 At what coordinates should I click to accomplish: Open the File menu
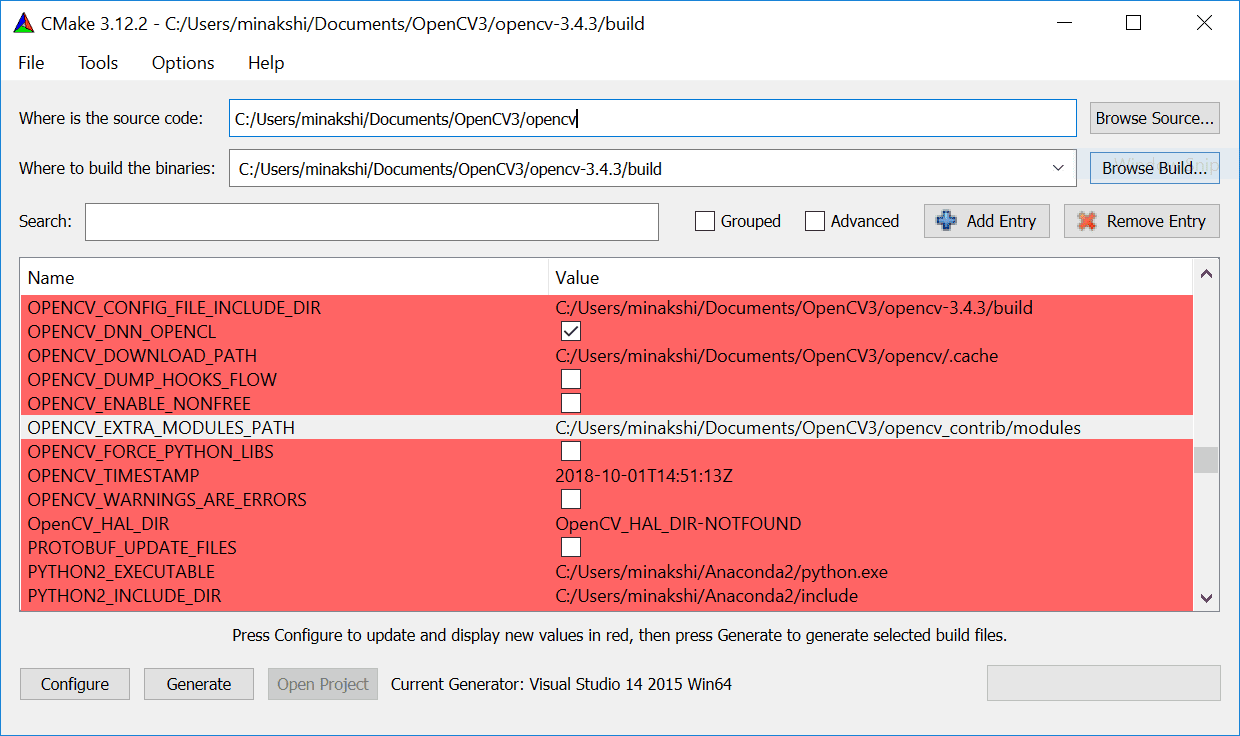click(x=31, y=63)
